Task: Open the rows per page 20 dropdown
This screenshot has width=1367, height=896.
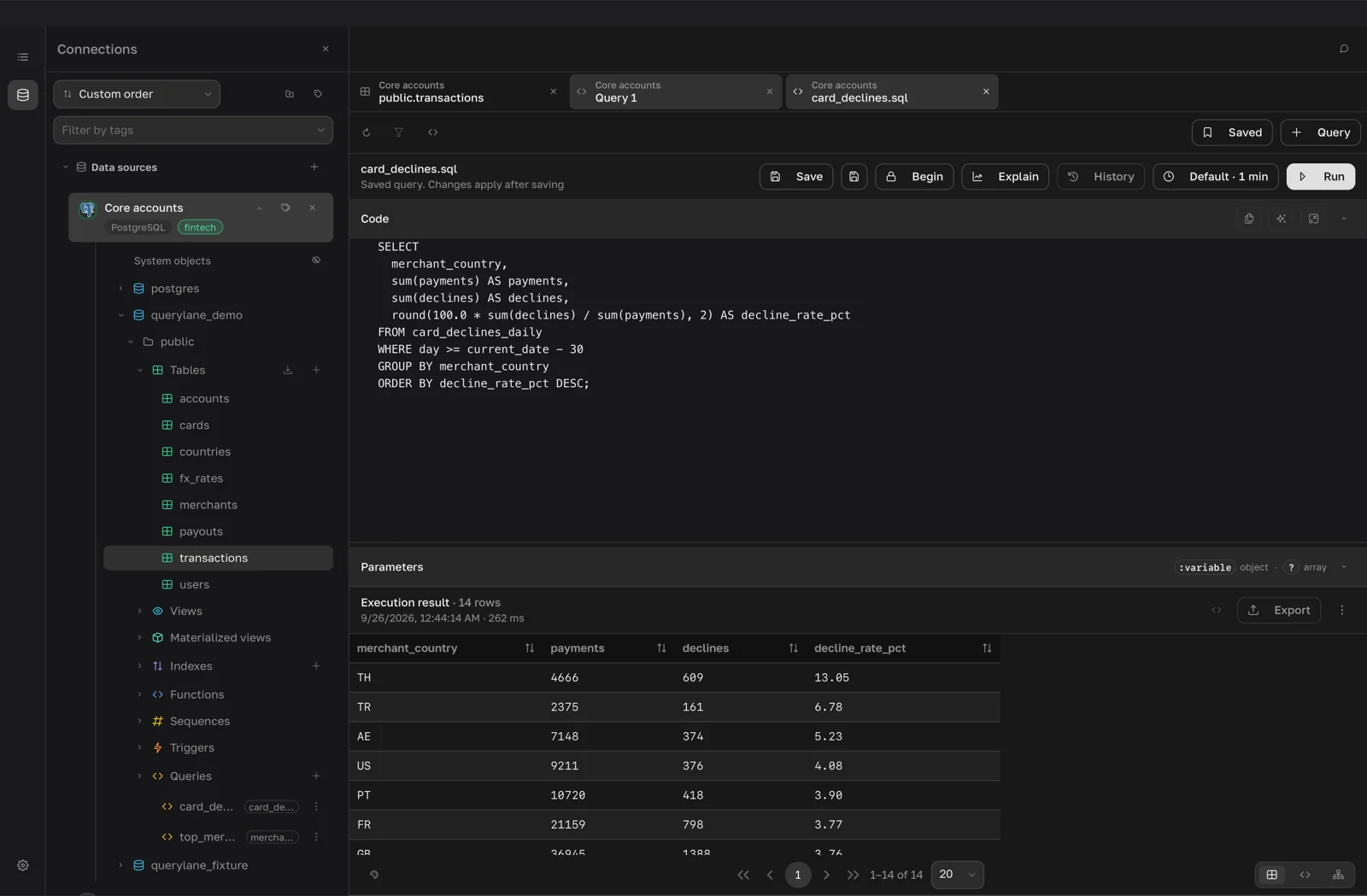Action: click(x=957, y=875)
